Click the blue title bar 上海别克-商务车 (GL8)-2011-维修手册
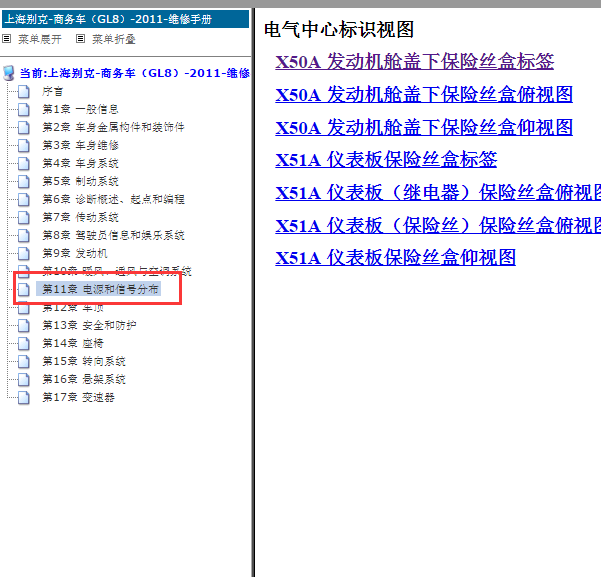 click(x=125, y=19)
